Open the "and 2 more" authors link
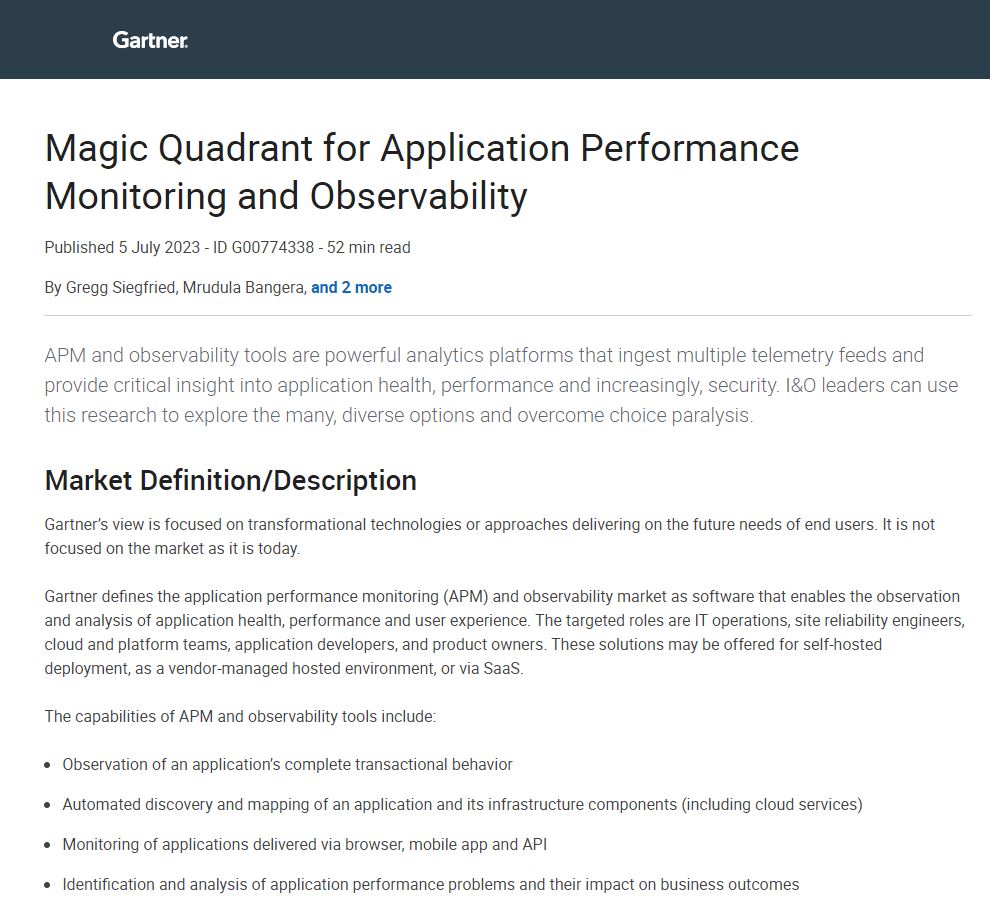Viewport: 990px width, 898px height. (351, 288)
